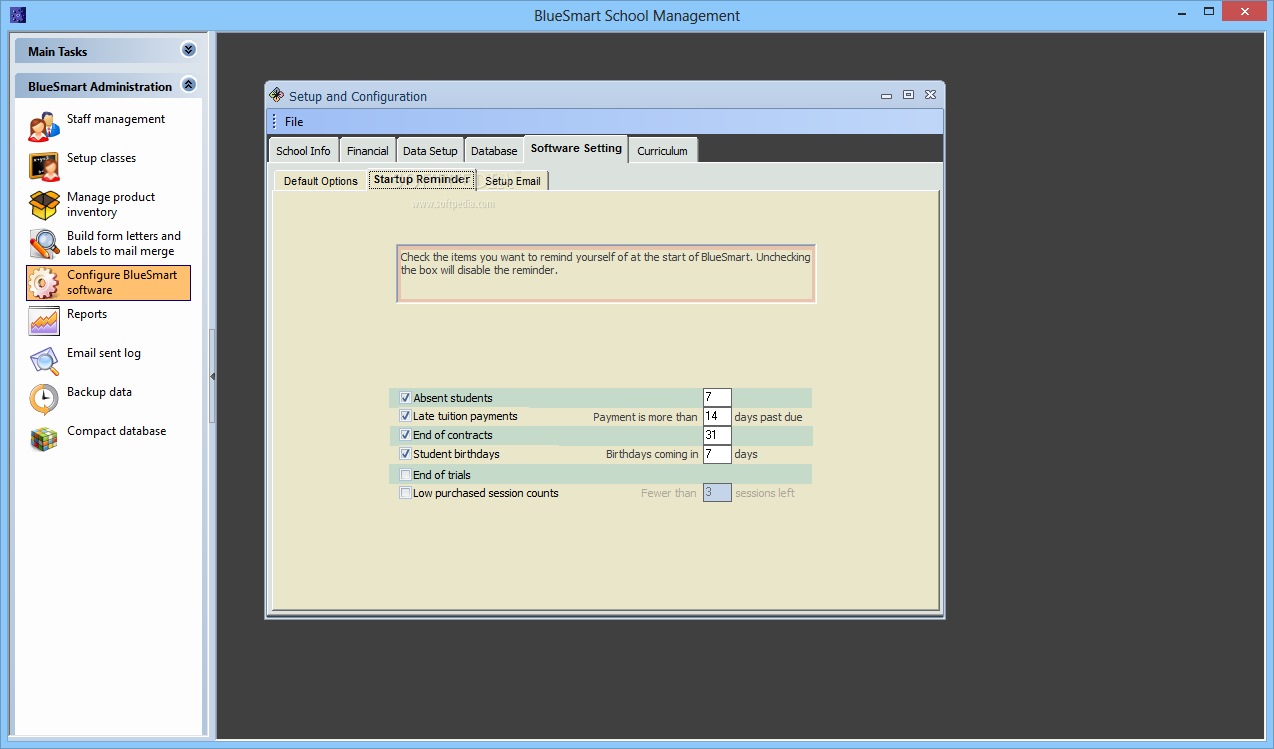Screen dimensions: 1274x749
Task: Select the Startup Reminder subtab
Action: point(422,179)
